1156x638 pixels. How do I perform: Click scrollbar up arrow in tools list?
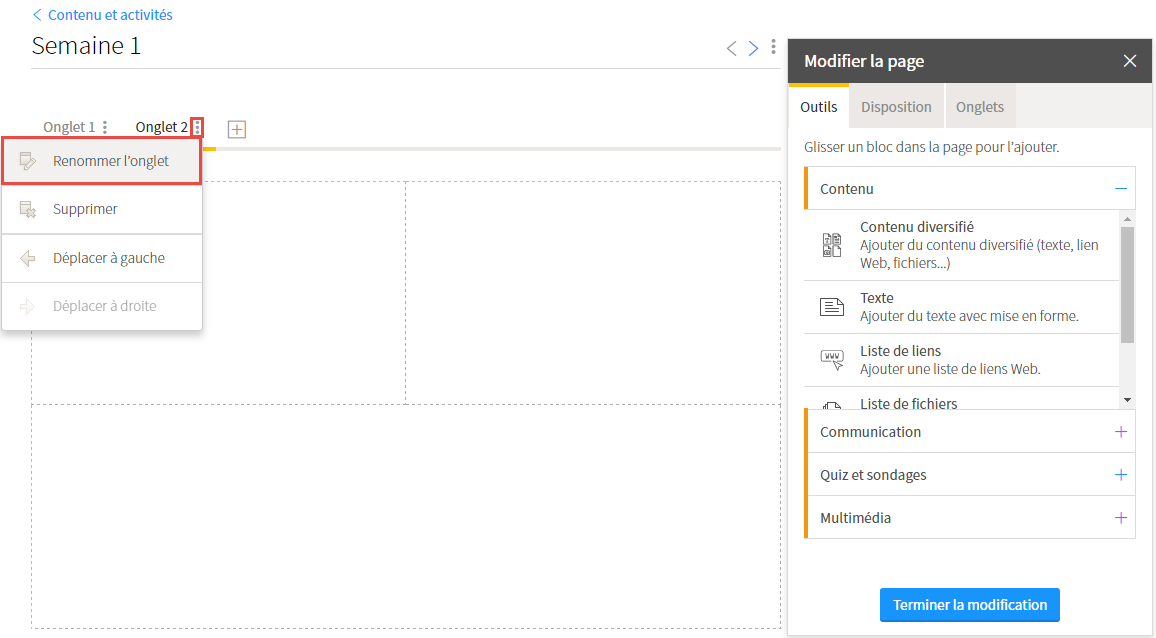click(x=1127, y=219)
